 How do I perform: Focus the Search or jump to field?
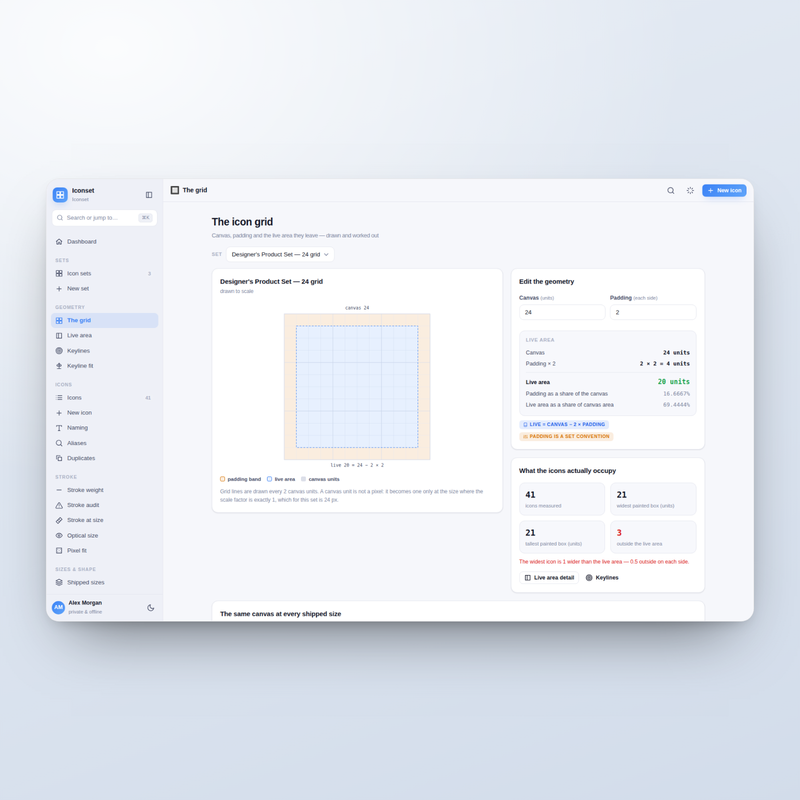coord(105,218)
